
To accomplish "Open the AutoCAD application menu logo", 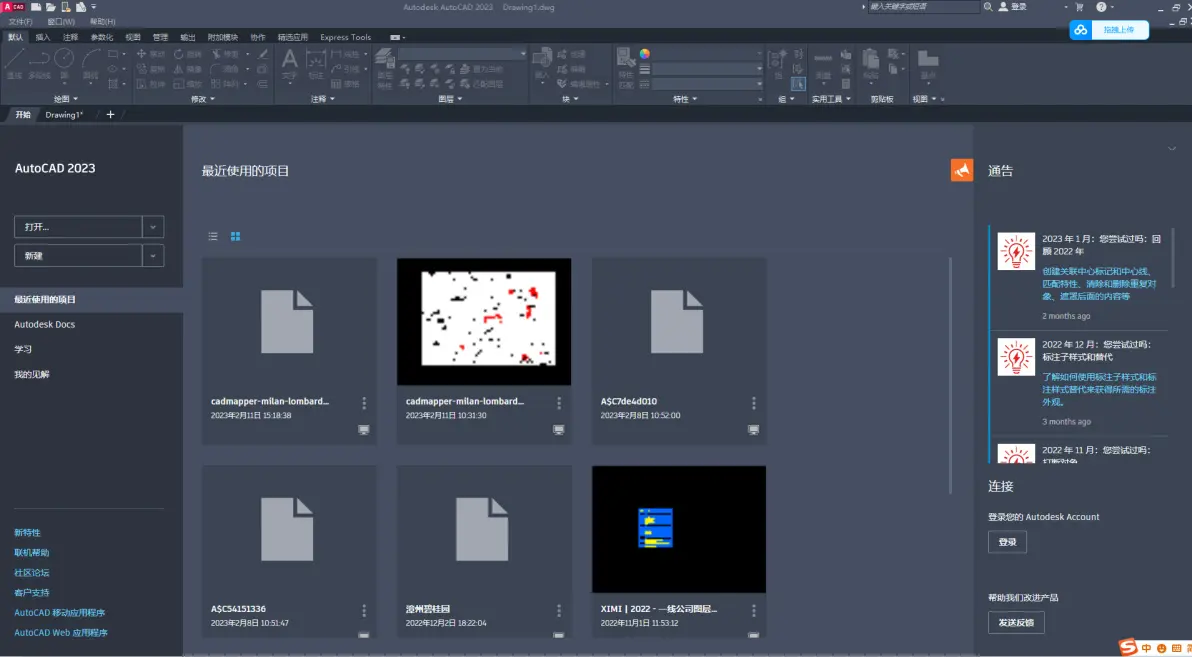I will [14, 6].
